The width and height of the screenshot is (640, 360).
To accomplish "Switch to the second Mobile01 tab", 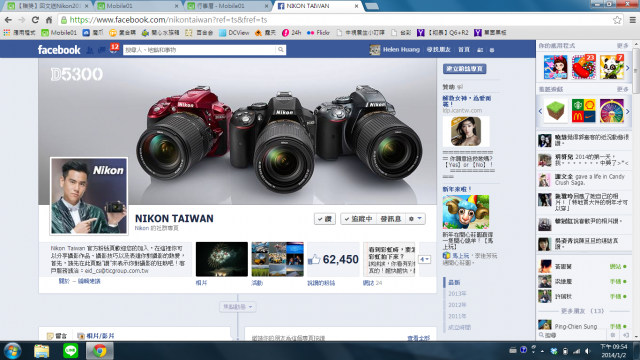I will pyautogui.click(x=137, y=6).
